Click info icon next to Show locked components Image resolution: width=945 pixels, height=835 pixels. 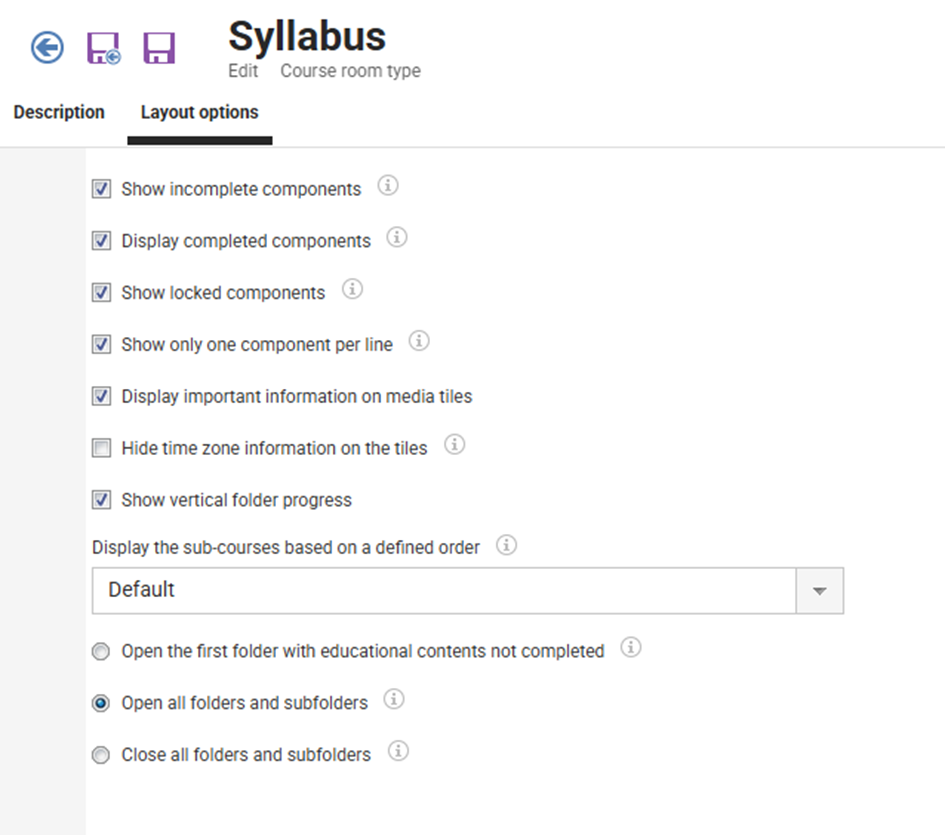tap(352, 290)
